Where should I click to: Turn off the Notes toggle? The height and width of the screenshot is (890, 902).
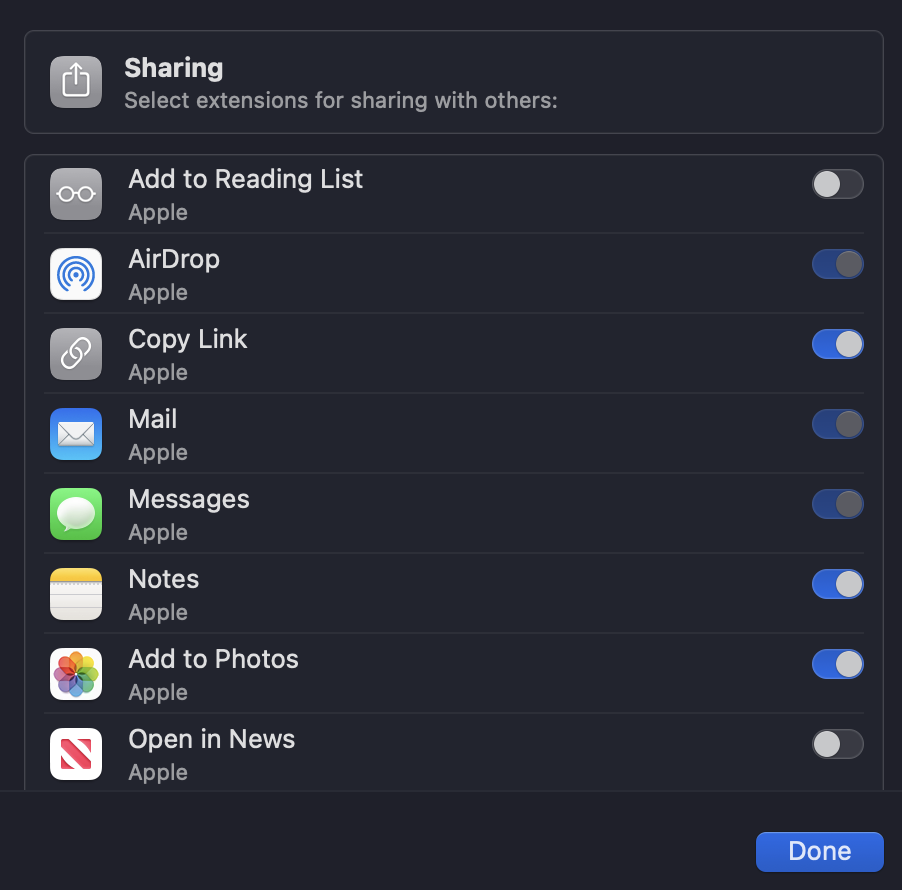(838, 584)
